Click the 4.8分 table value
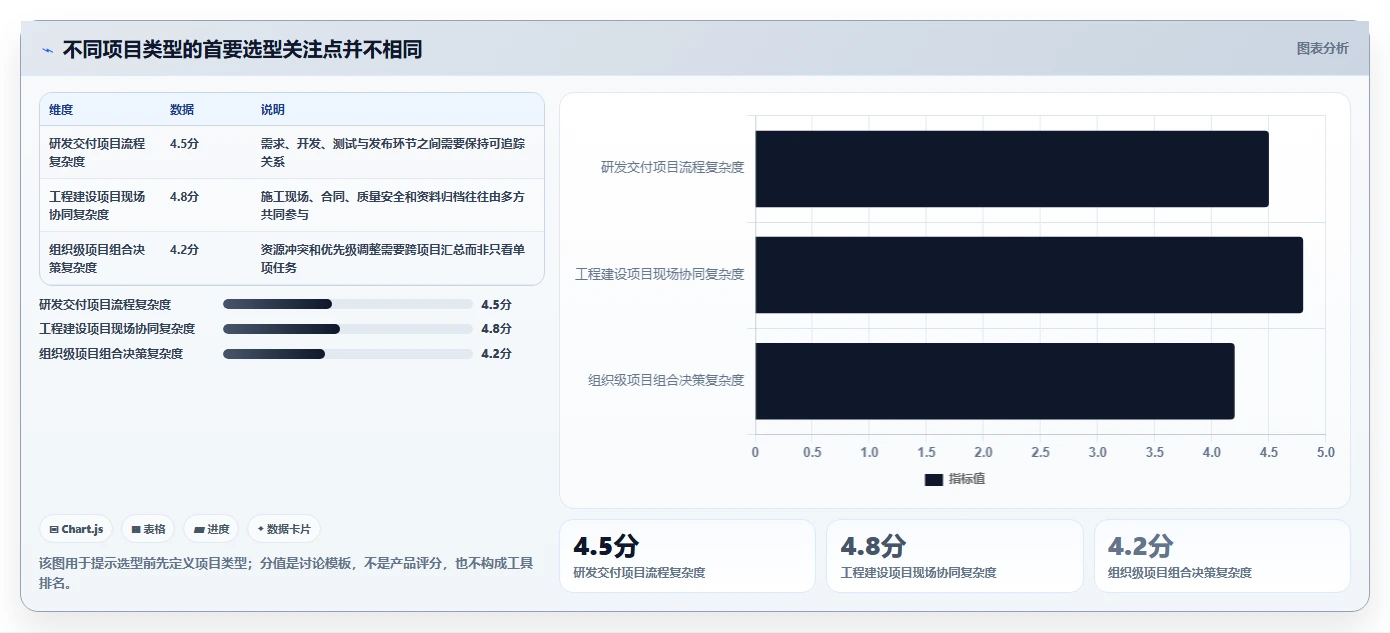 184,197
